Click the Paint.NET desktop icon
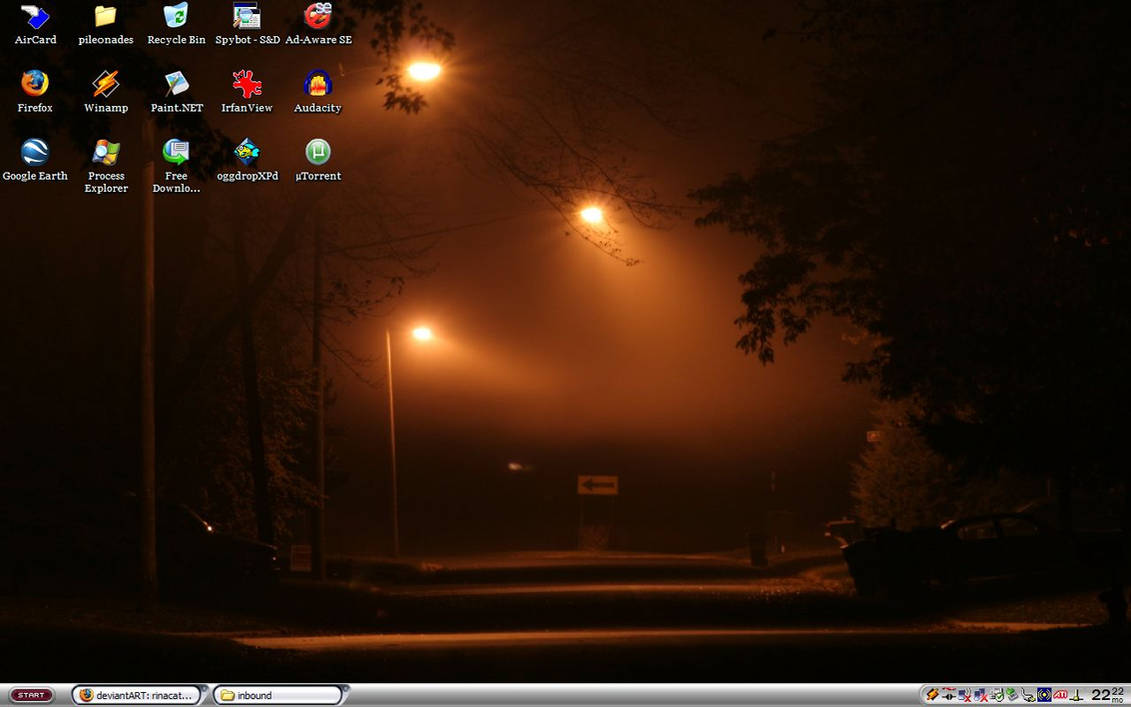This screenshot has width=1131, height=707. (176, 92)
